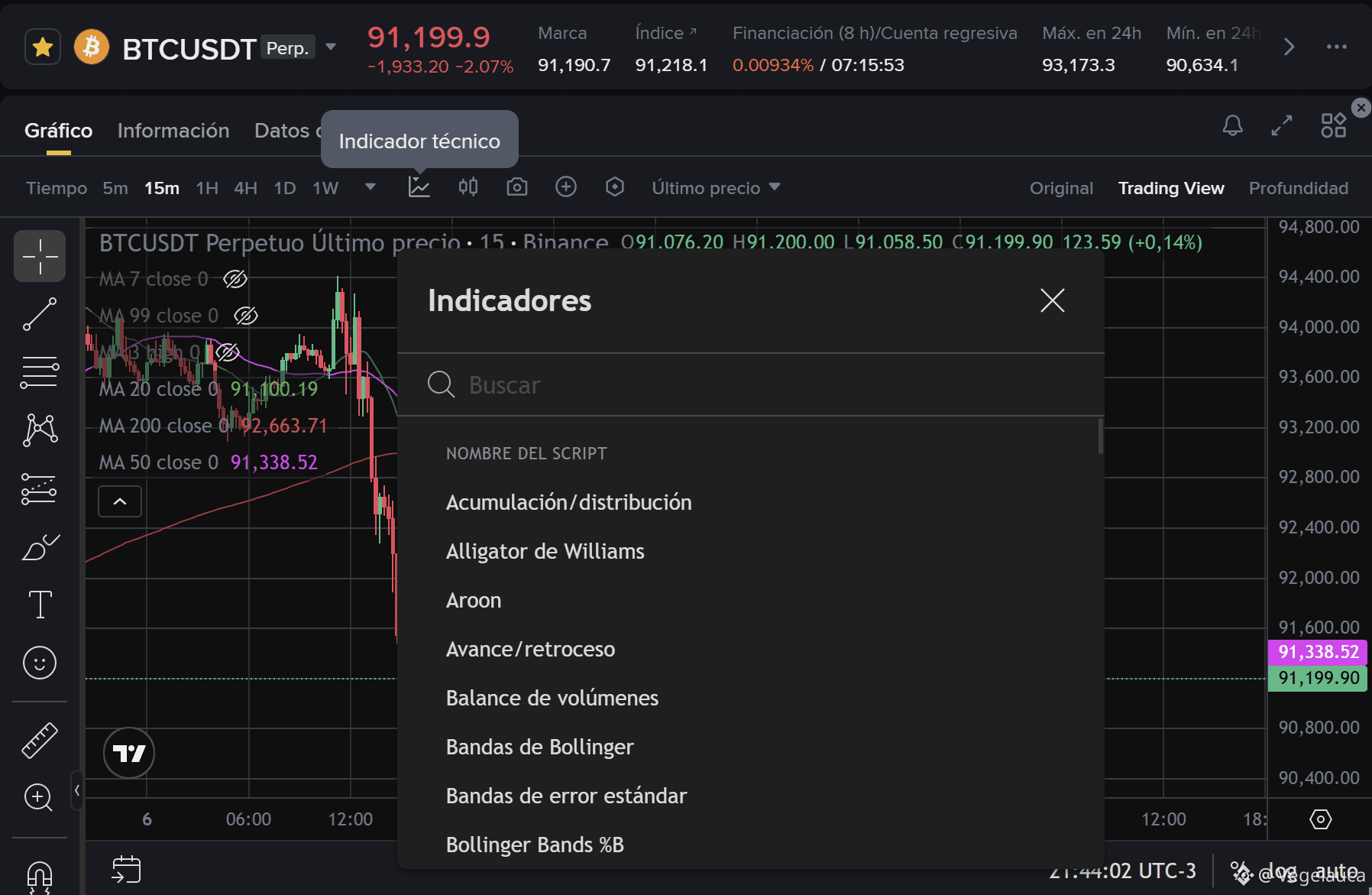Select the text annotation tool
The height and width of the screenshot is (895, 1372).
40,605
